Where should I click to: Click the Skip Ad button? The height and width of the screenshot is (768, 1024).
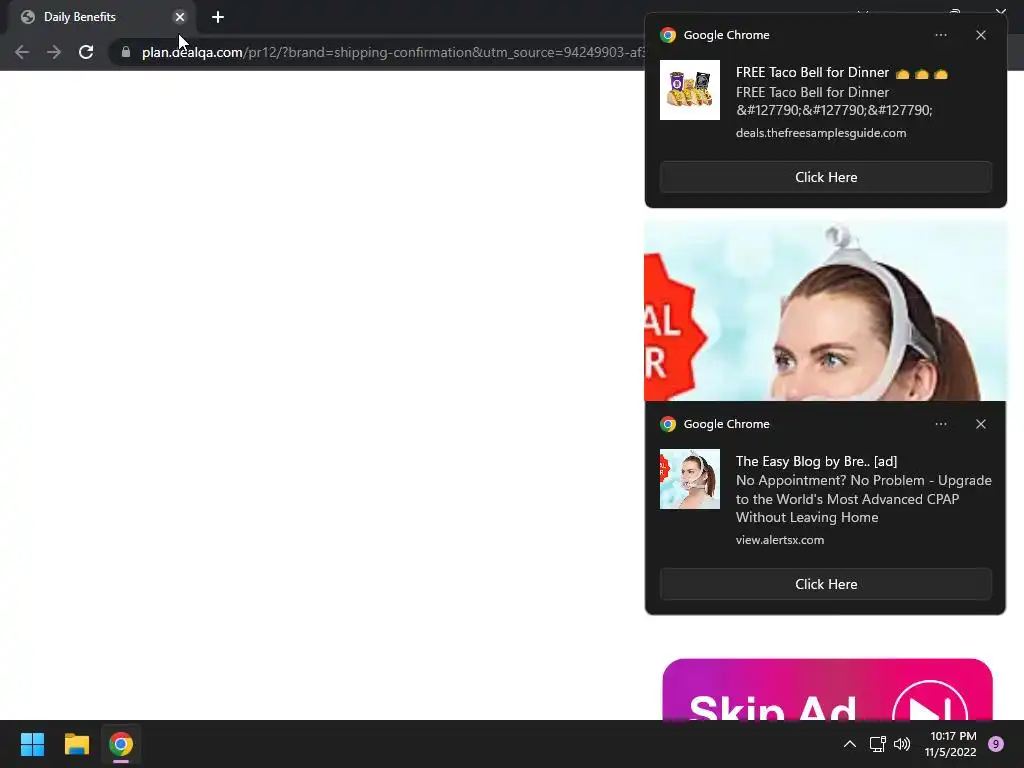827,690
